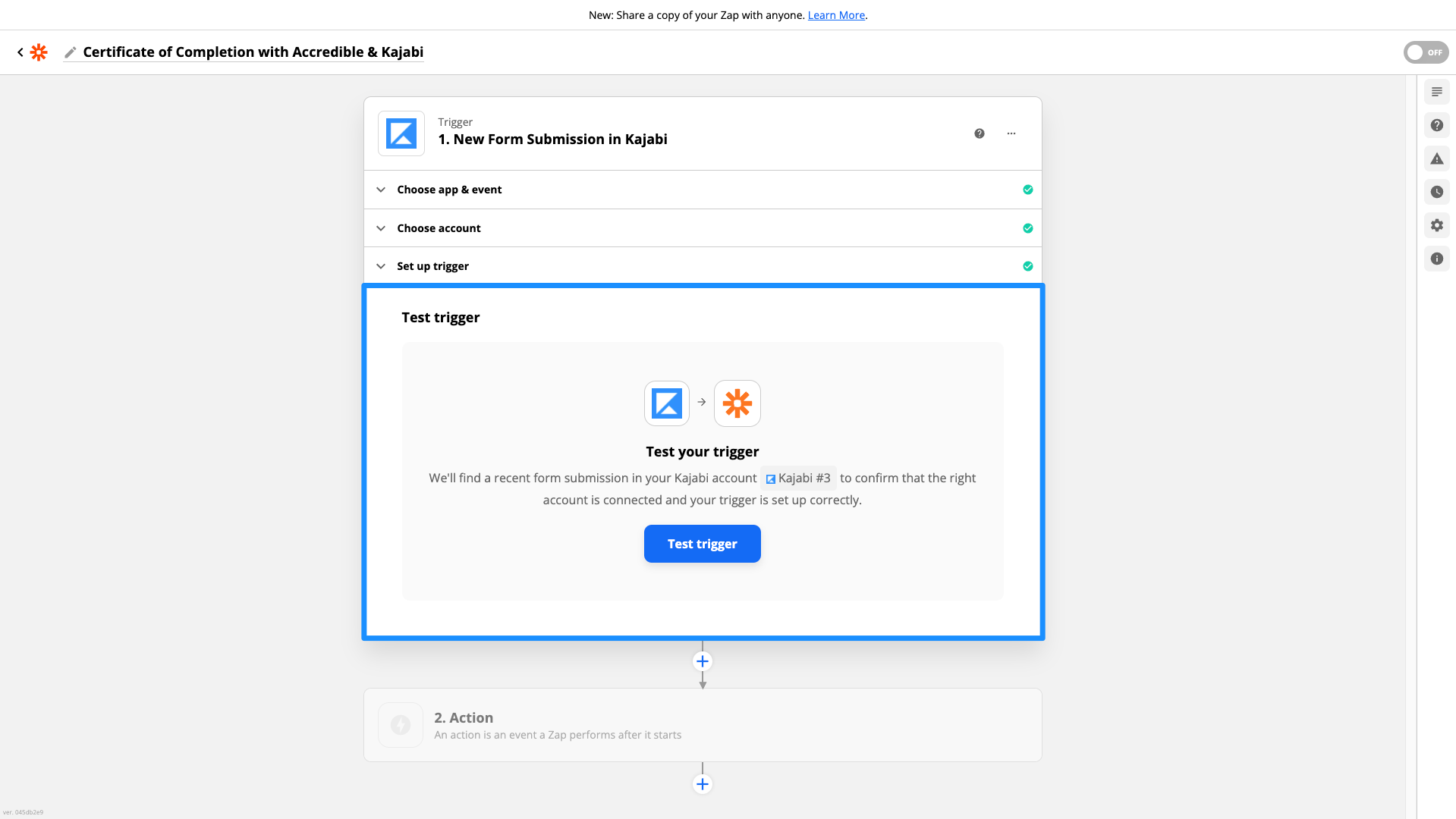This screenshot has height=819, width=1456.
Task: Open Zapier home via orange asterisk logo
Action: coord(39,52)
